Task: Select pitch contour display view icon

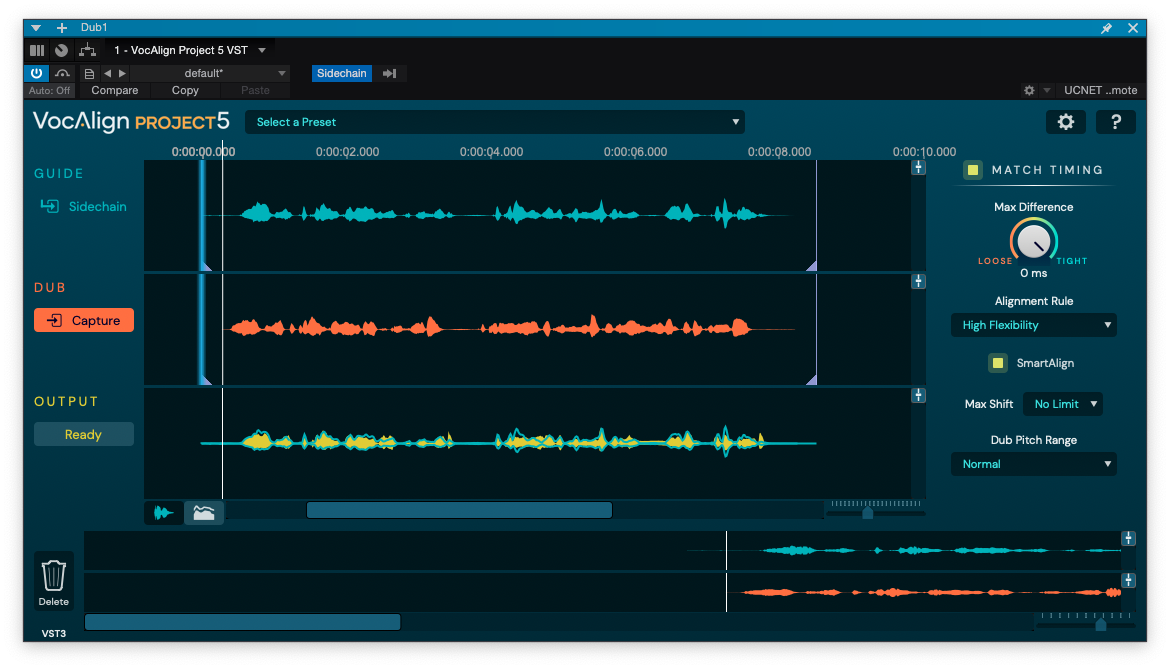Action: pyautogui.click(x=204, y=512)
